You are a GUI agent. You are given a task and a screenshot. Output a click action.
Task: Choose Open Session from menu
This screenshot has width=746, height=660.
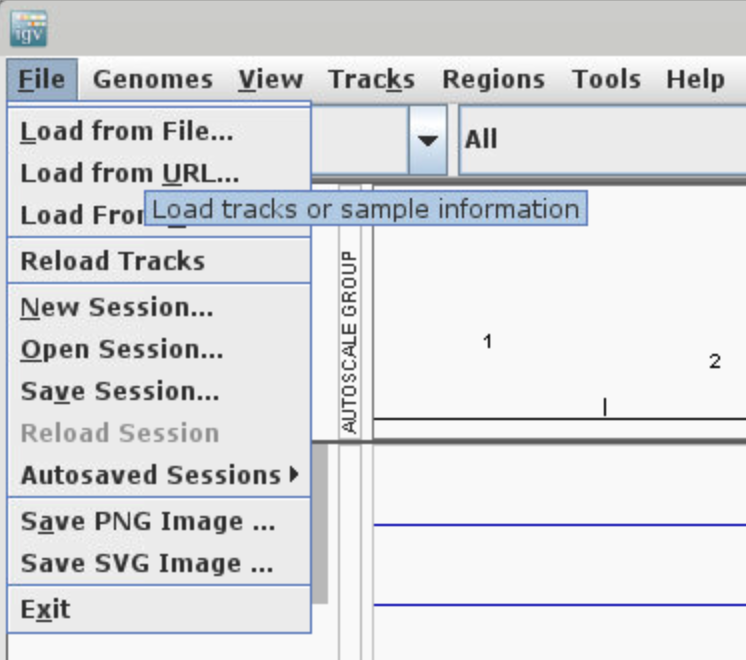[121, 349]
